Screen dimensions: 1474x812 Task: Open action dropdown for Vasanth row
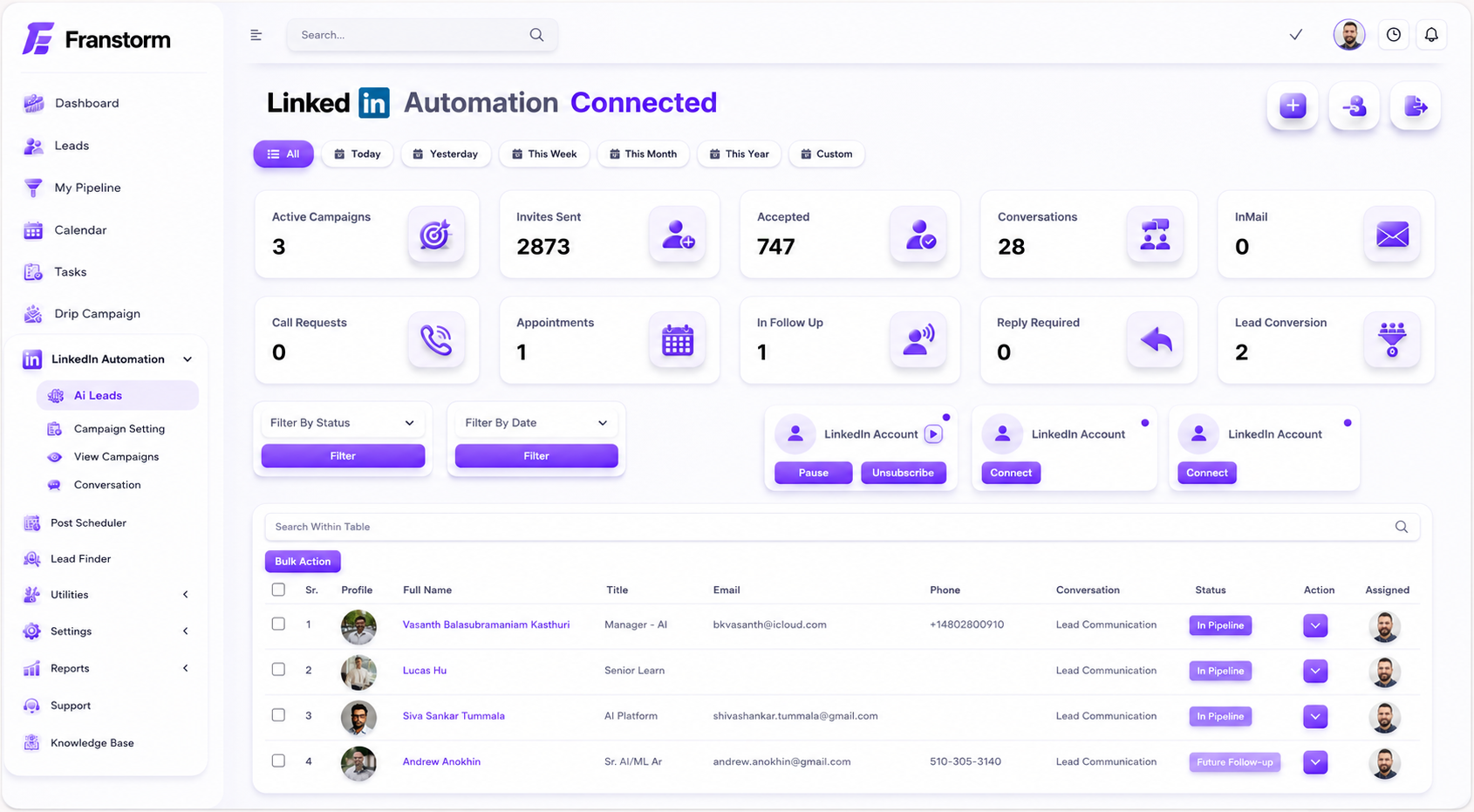coord(1315,625)
